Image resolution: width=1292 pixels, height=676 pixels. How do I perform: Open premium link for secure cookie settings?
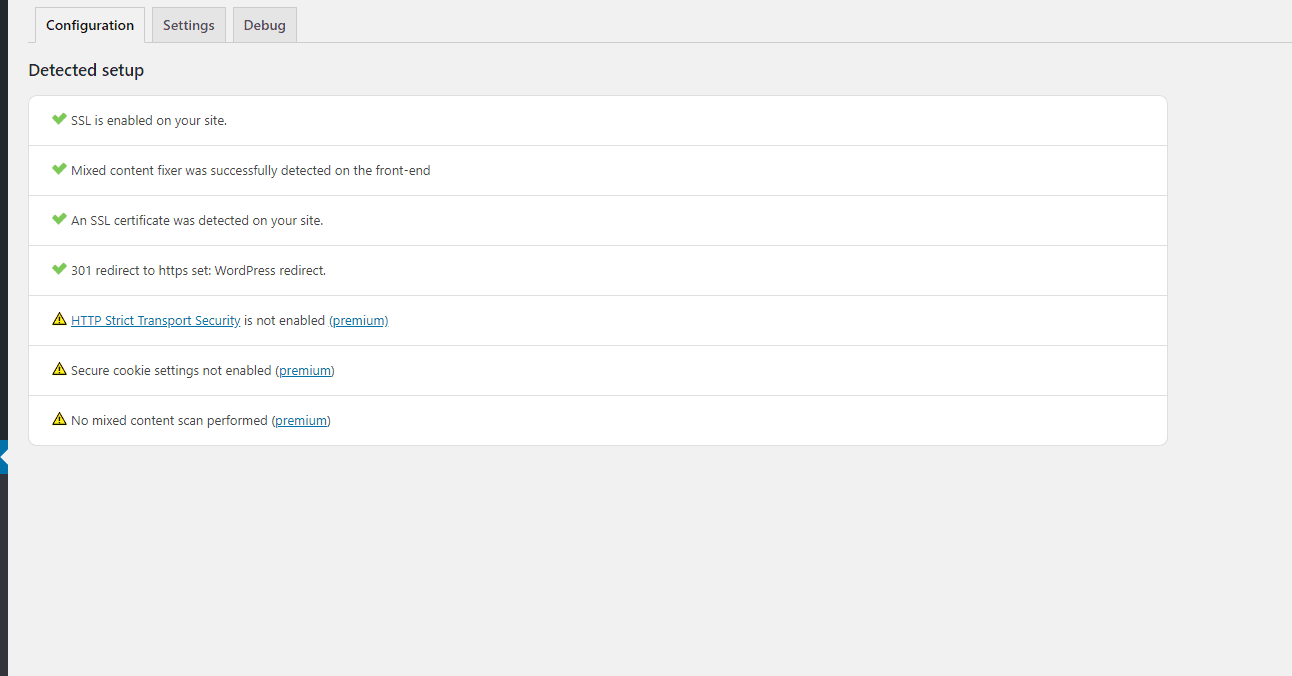(x=305, y=371)
